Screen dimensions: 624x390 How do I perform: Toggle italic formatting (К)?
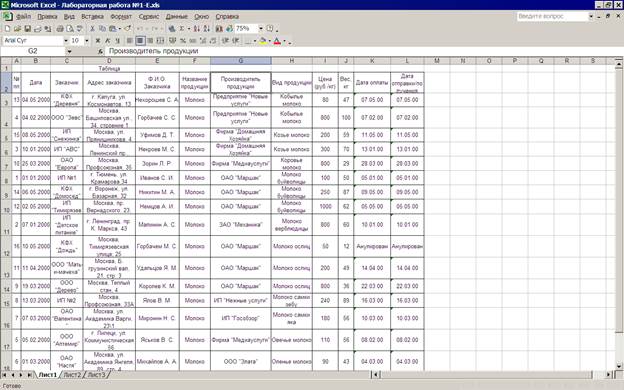(107, 41)
